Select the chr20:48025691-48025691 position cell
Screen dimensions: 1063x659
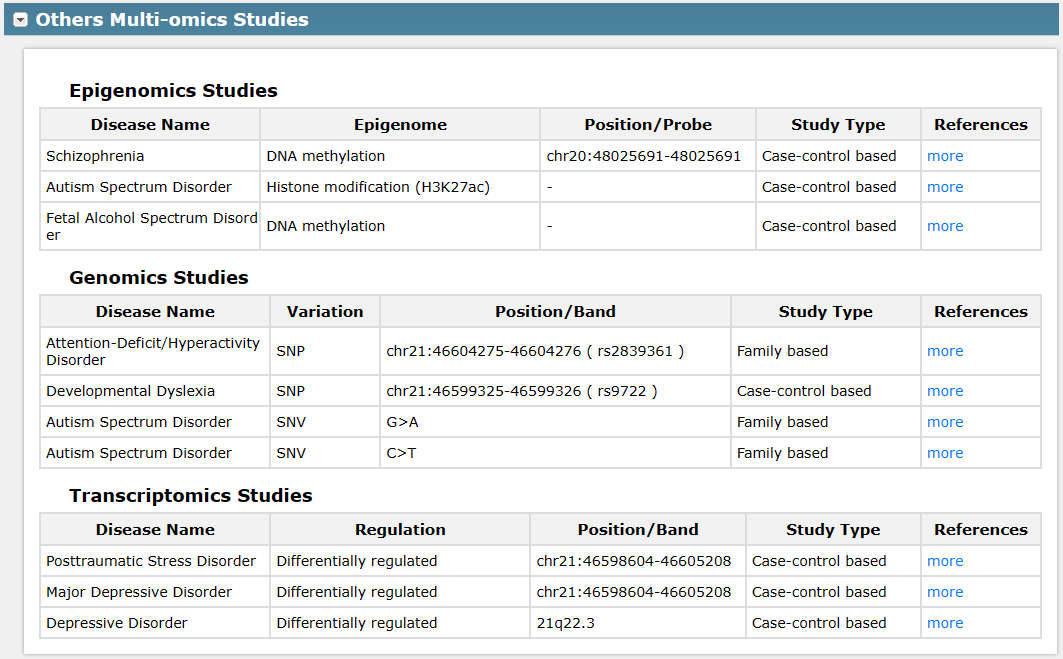[x=643, y=156]
